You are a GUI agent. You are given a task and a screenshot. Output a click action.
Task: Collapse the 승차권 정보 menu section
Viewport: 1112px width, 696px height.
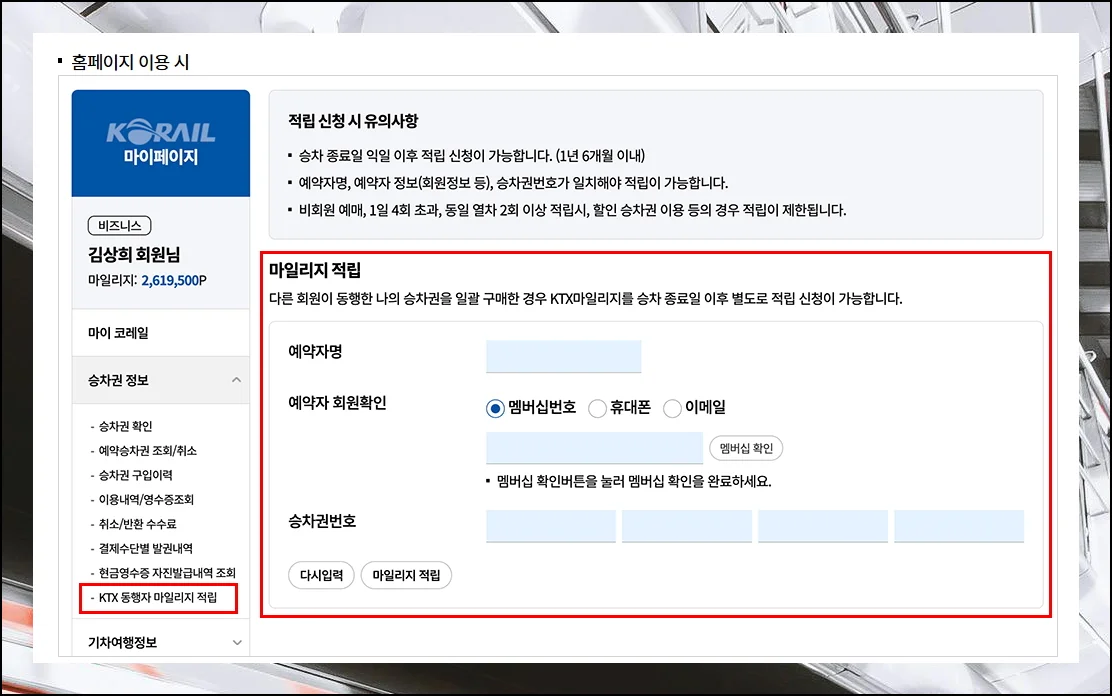point(236,380)
